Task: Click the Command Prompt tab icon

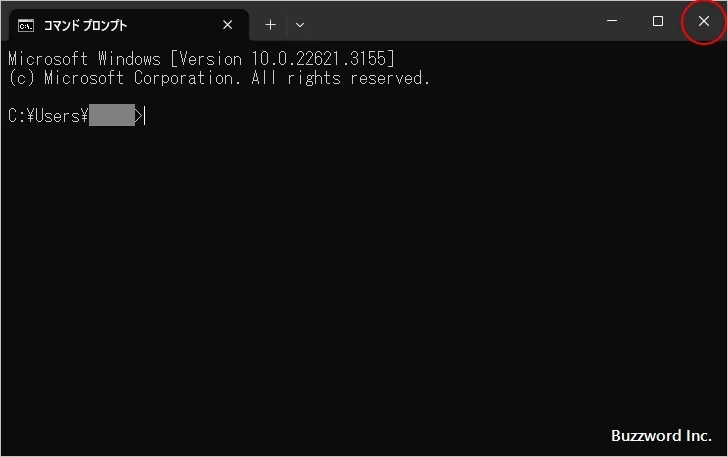Action: point(27,25)
